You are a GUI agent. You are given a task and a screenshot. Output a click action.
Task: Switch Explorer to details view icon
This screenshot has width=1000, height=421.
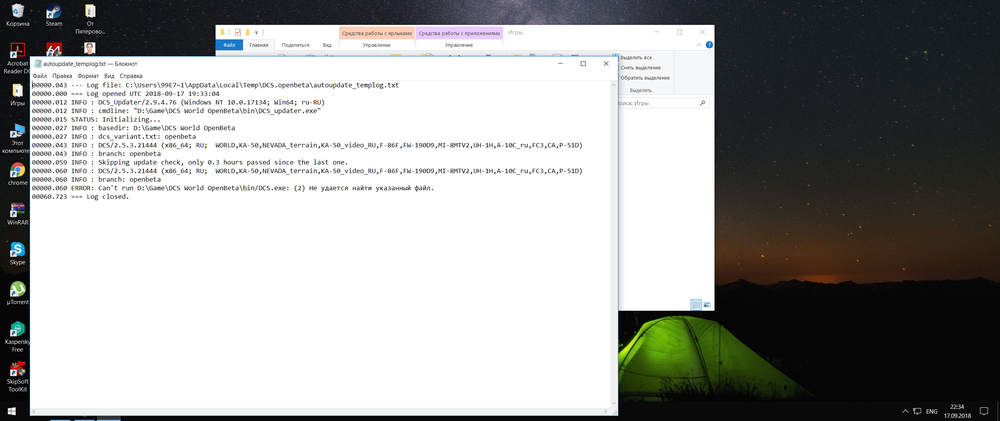[696, 304]
